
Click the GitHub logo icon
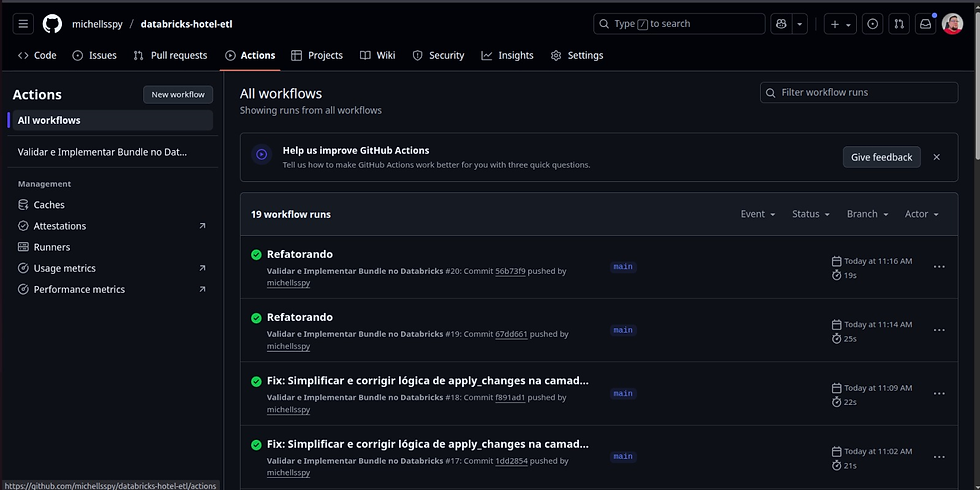pos(52,24)
